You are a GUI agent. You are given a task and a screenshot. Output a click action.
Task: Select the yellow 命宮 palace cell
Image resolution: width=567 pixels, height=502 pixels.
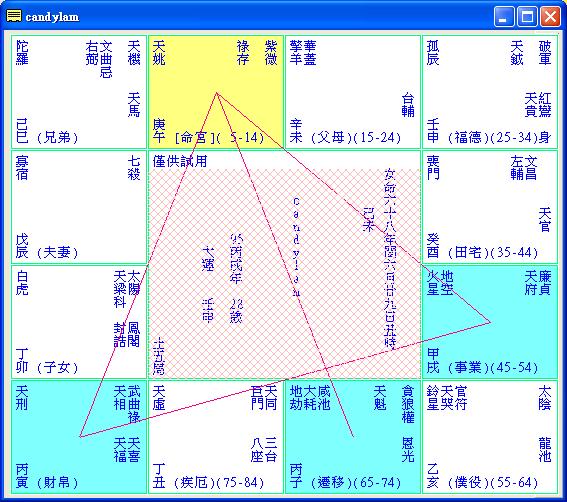tap(216, 92)
